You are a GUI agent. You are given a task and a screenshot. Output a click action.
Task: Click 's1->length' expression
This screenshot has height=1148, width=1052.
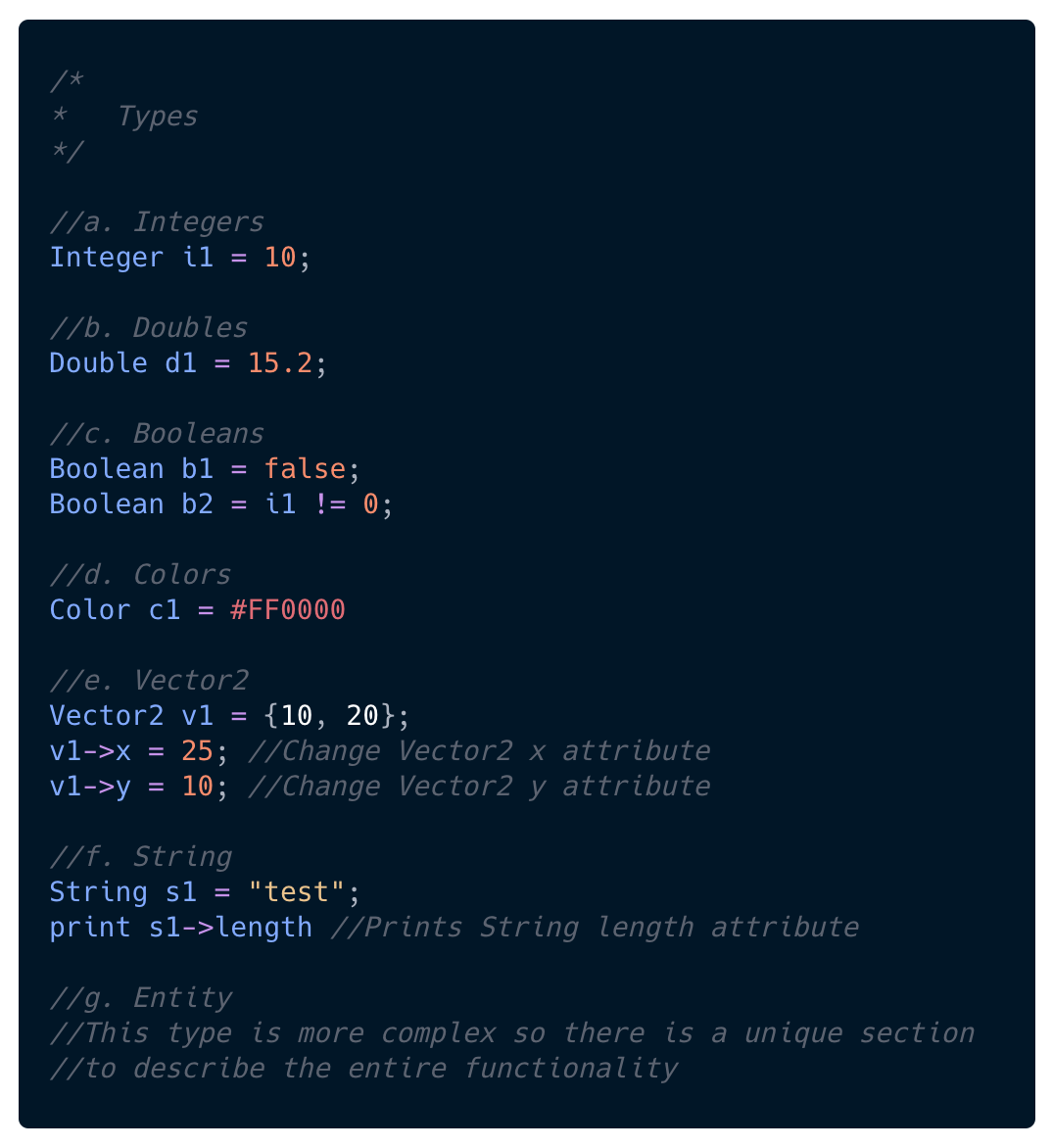coord(230,928)
